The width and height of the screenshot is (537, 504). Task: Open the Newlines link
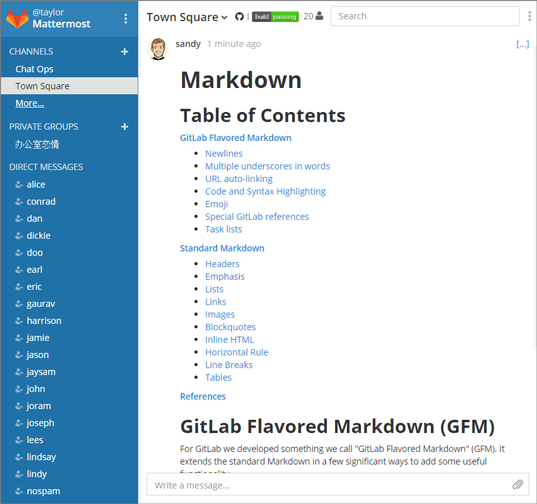click(x=224, y=153)
